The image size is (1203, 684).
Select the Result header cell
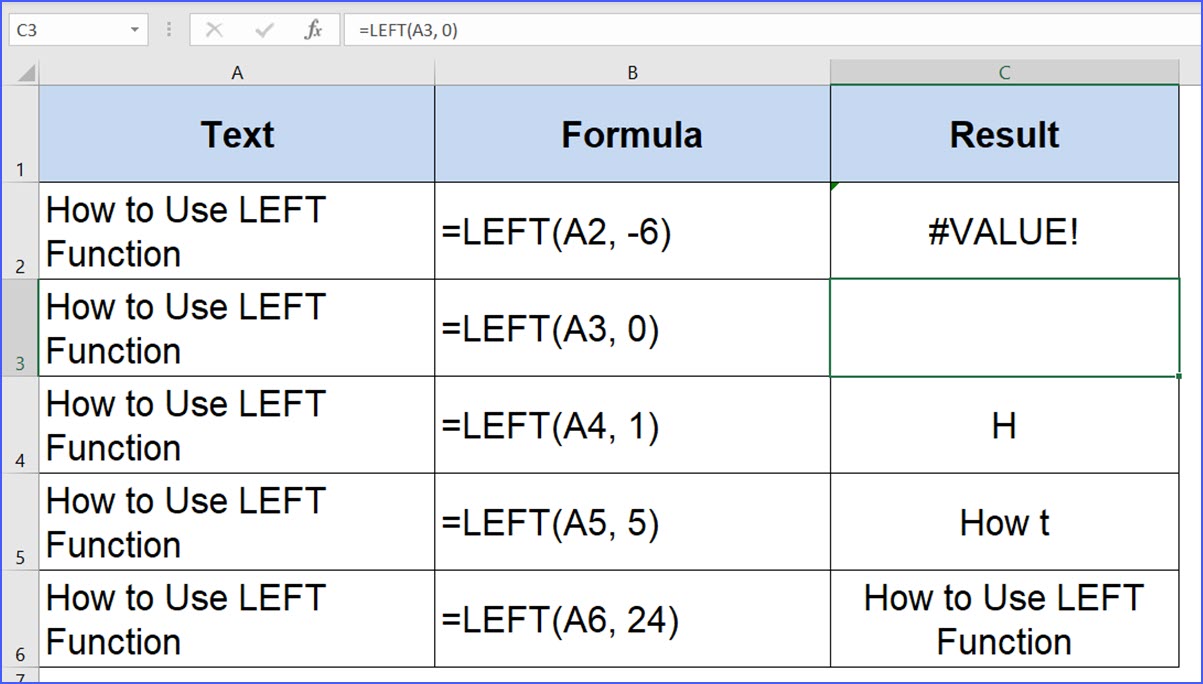click(x=1003, y=133)
